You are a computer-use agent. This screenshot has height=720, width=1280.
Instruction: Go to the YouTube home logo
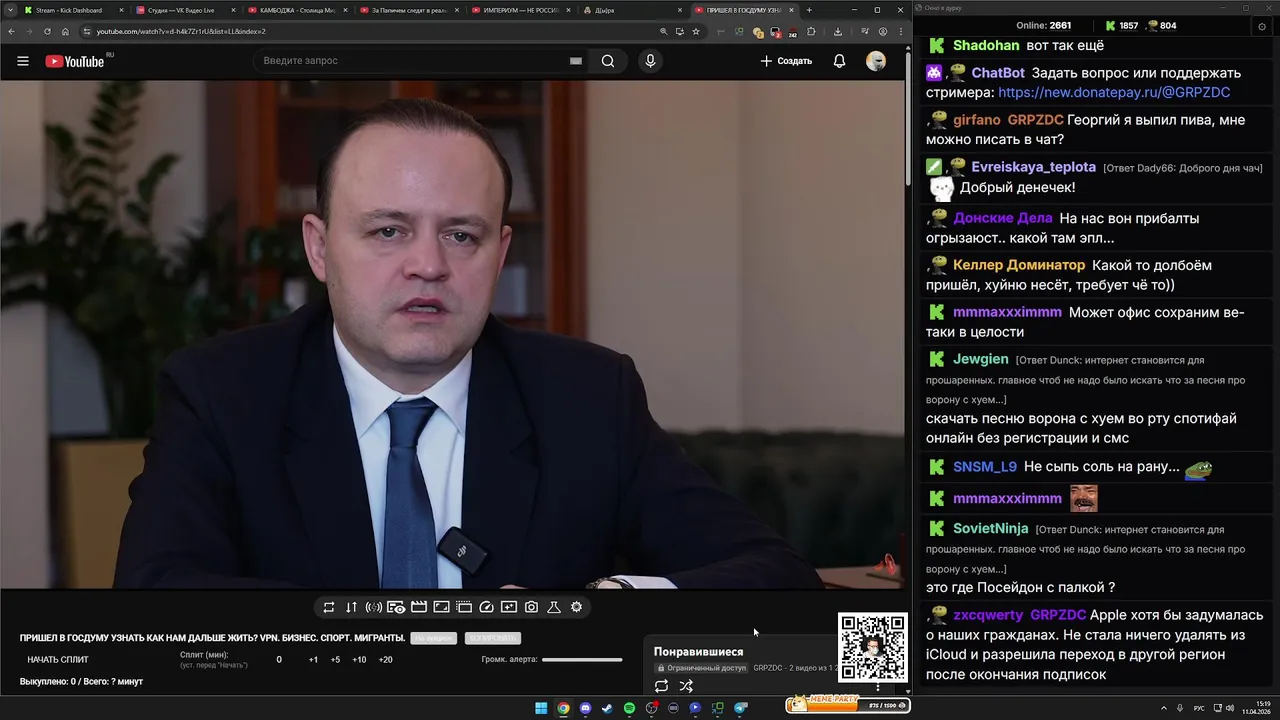[75, 61]
